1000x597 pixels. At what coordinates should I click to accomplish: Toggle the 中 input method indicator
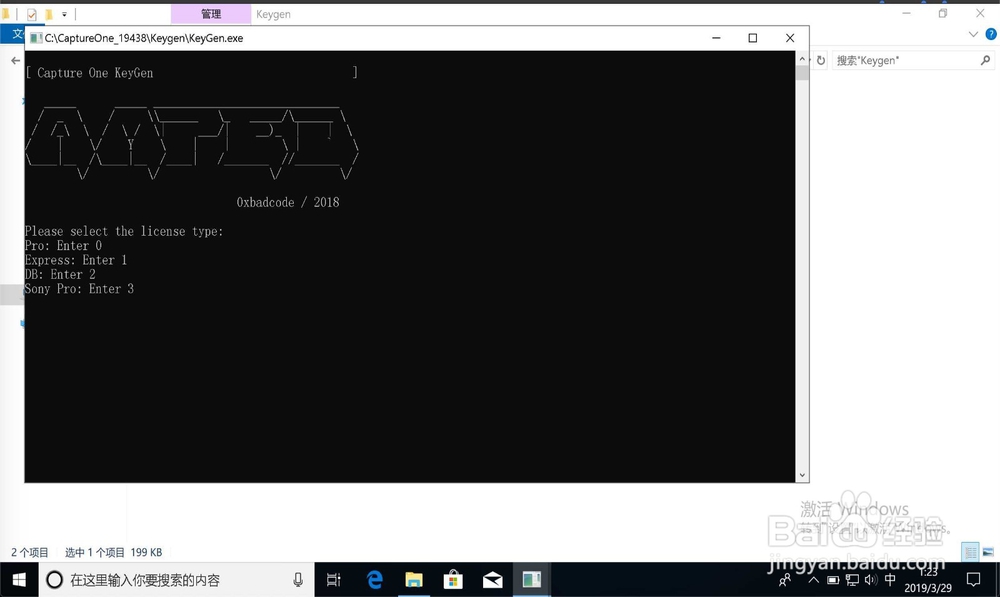click(x=890, y=580)
